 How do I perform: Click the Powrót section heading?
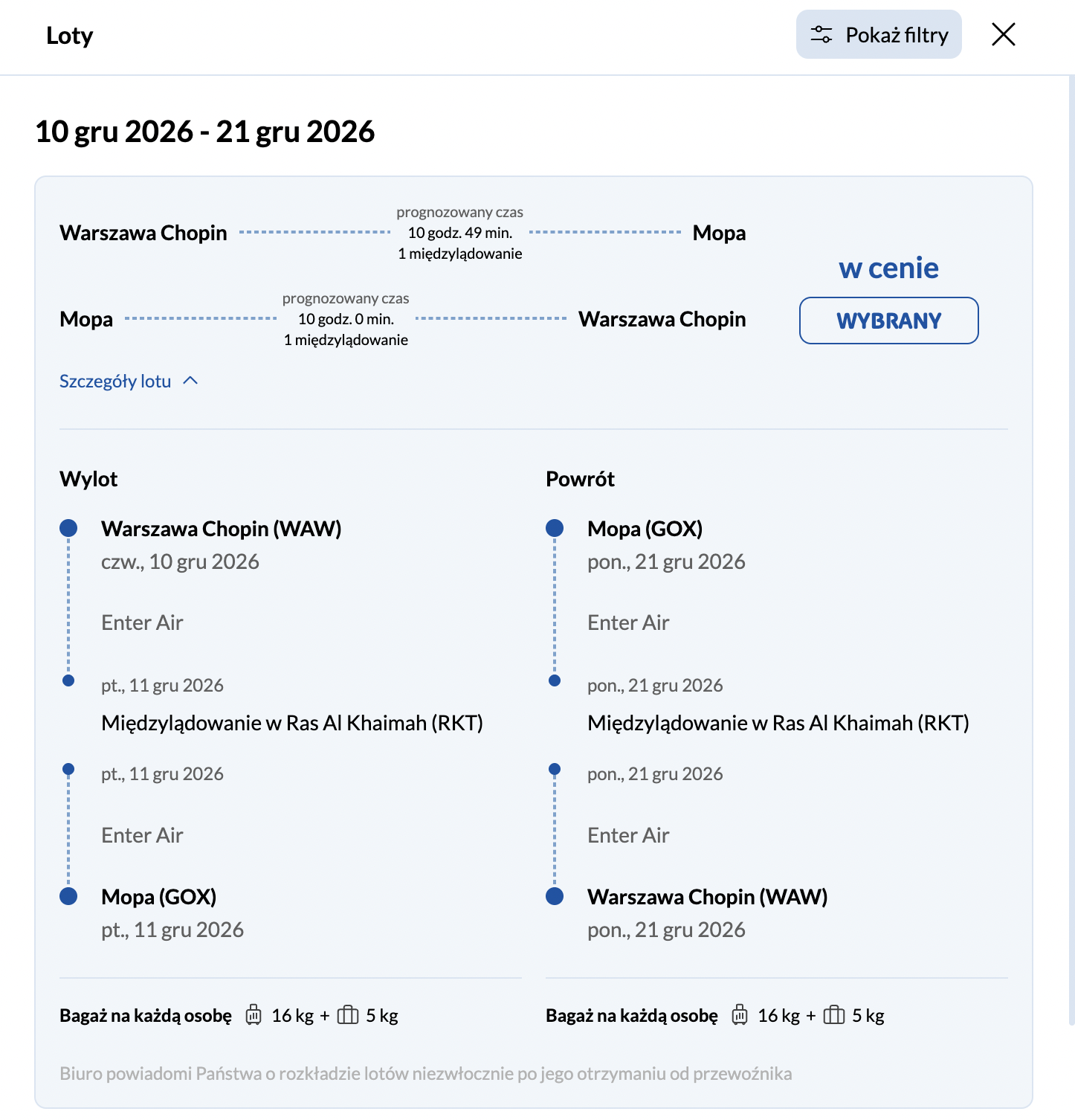click(x=580, y=479)
